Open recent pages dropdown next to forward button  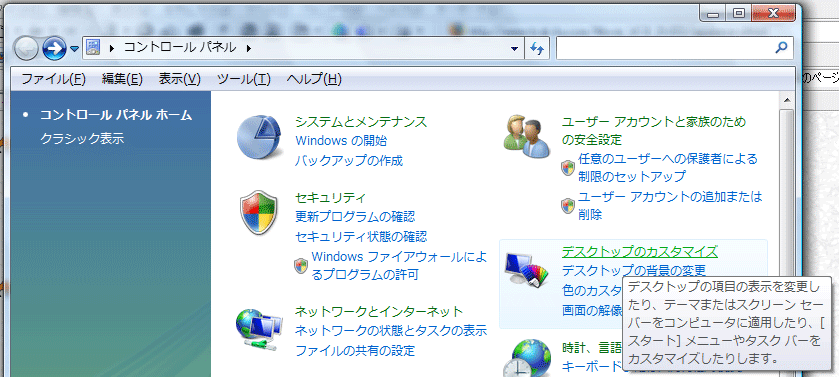[x=74, y=49]
